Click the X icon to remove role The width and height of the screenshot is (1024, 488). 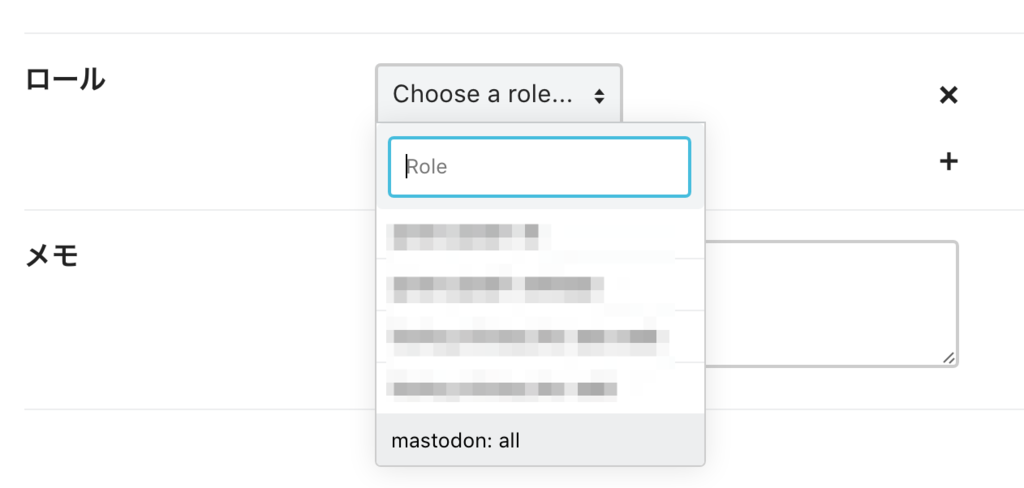(949, 95)
